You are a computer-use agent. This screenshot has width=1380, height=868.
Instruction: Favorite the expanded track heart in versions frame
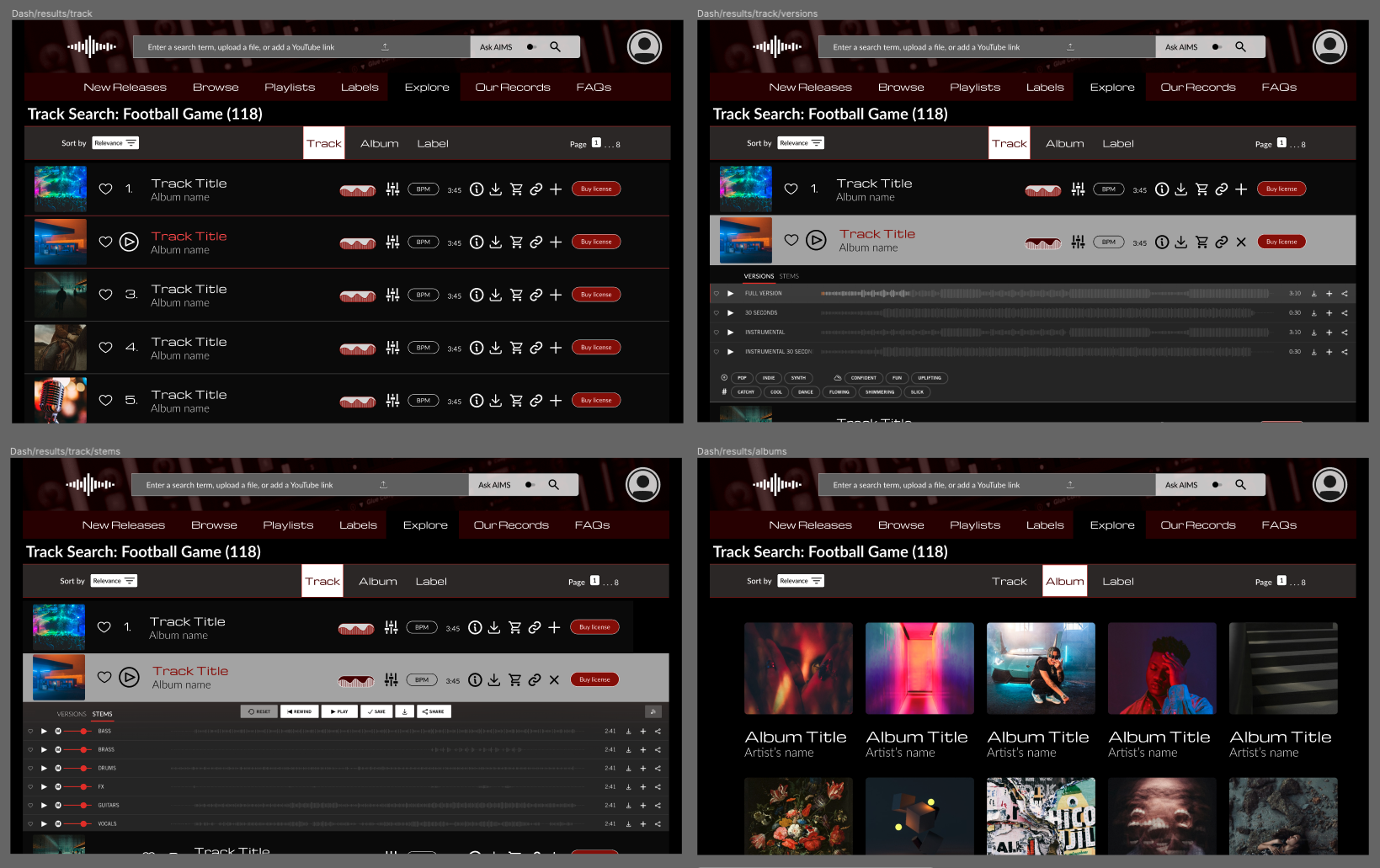tap(791, 240)
